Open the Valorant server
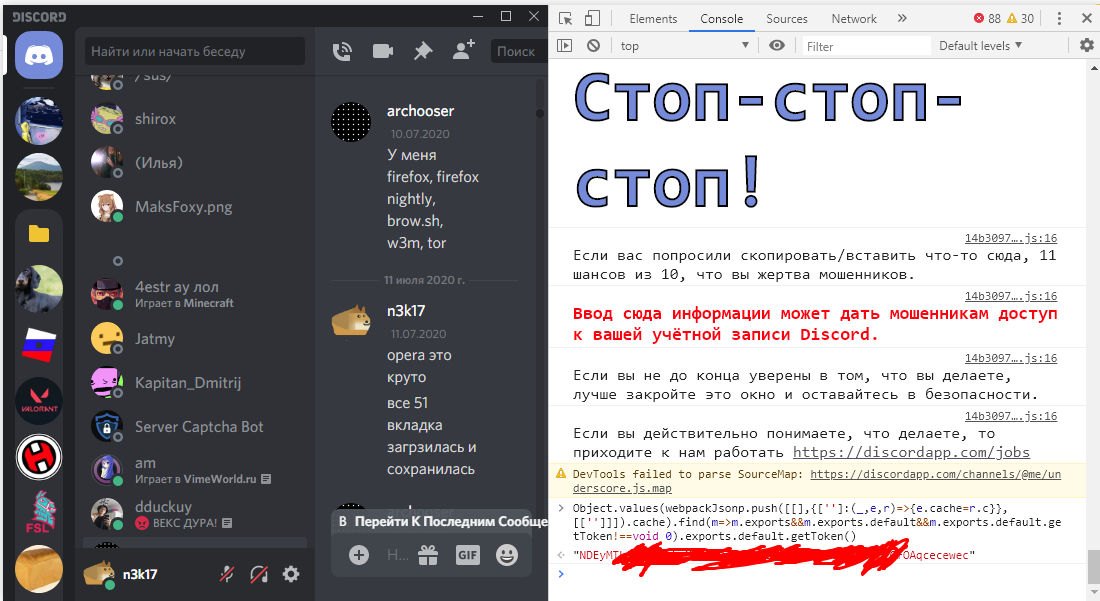This screenshot has height=601, width=1100. 39,401
